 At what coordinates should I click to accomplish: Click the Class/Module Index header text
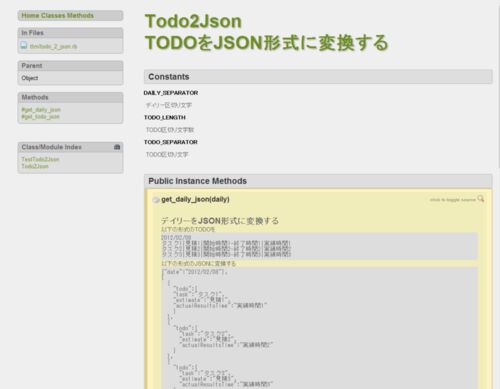tap(52, 147)
